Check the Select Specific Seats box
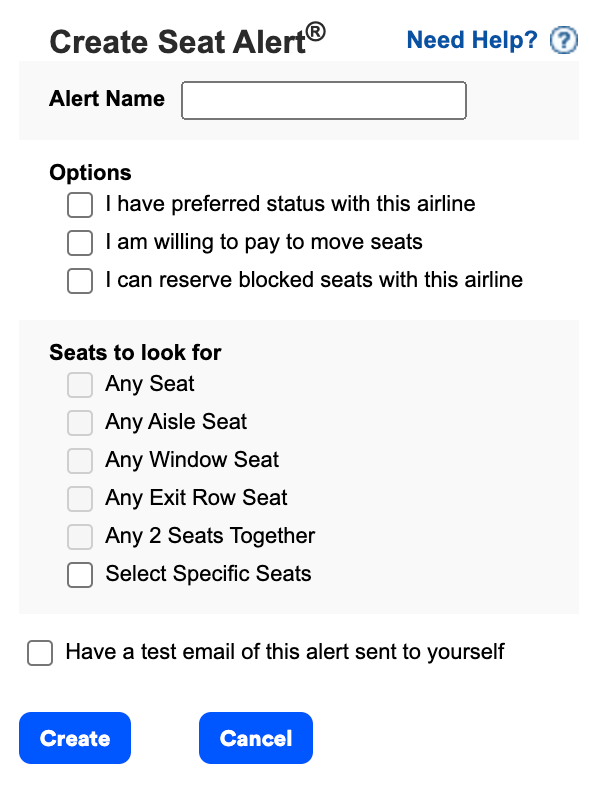 pyautogui.click(x=80, y=575)
